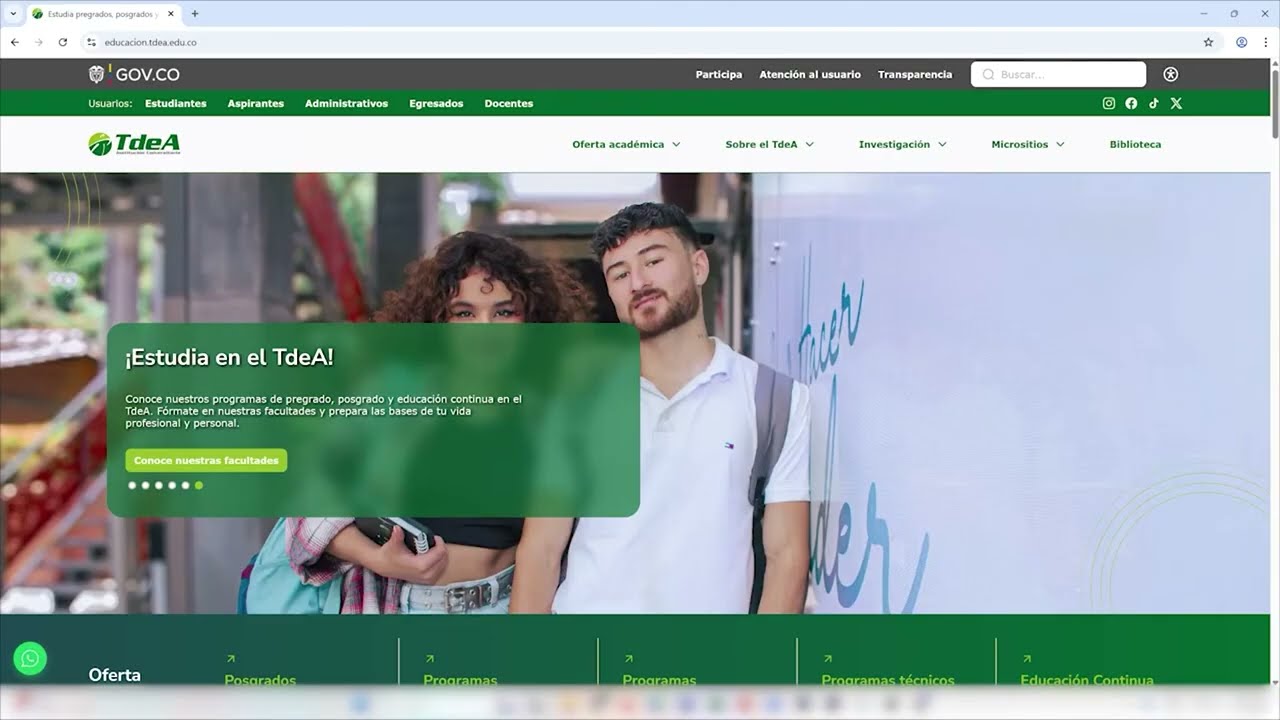Click the GOV.CO logo
The height and width of the screenshot is (720, 1280).
pos(134,74)
